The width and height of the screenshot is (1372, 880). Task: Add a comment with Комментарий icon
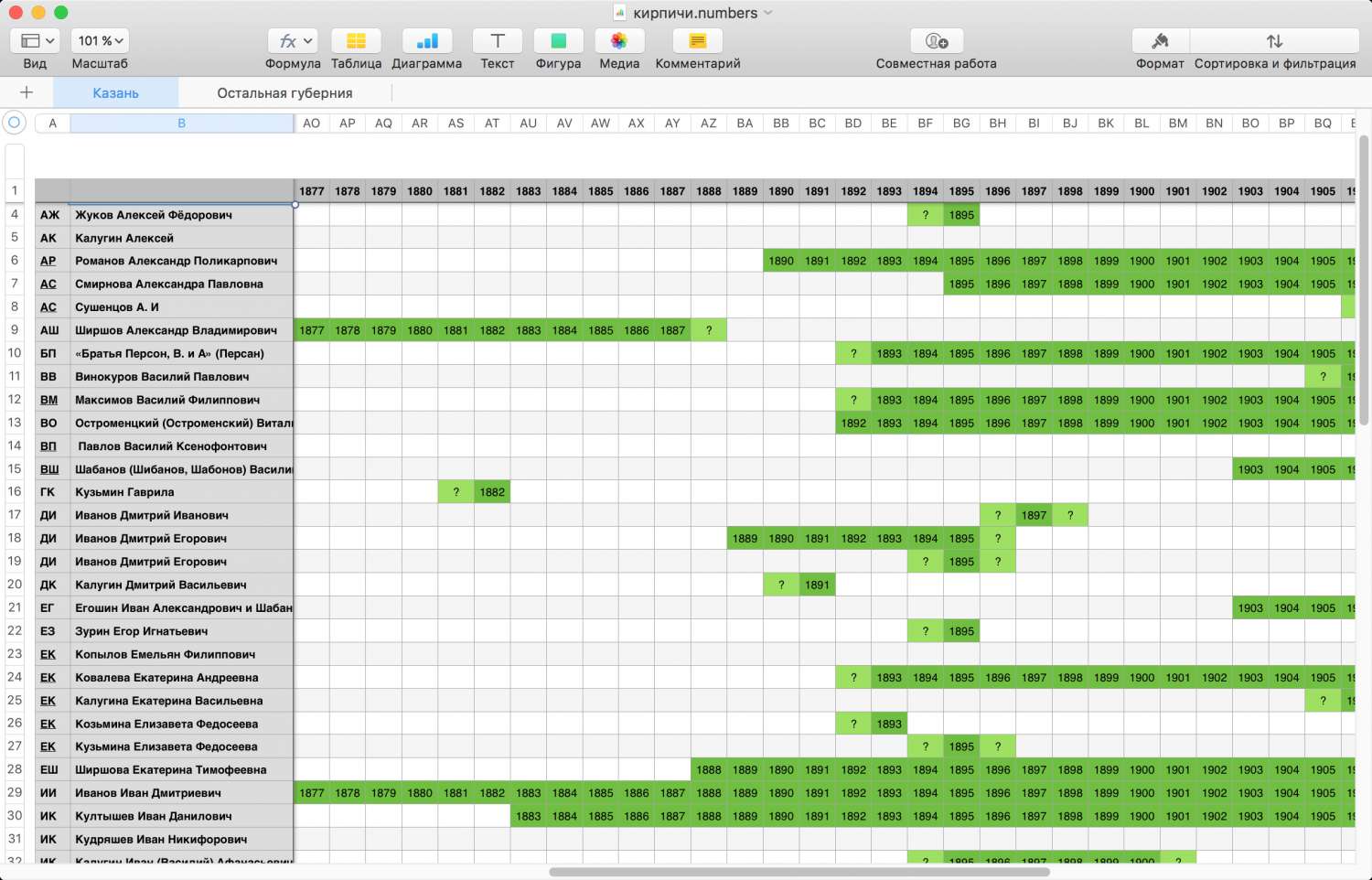pyautogui.click(x=698, y=41)
